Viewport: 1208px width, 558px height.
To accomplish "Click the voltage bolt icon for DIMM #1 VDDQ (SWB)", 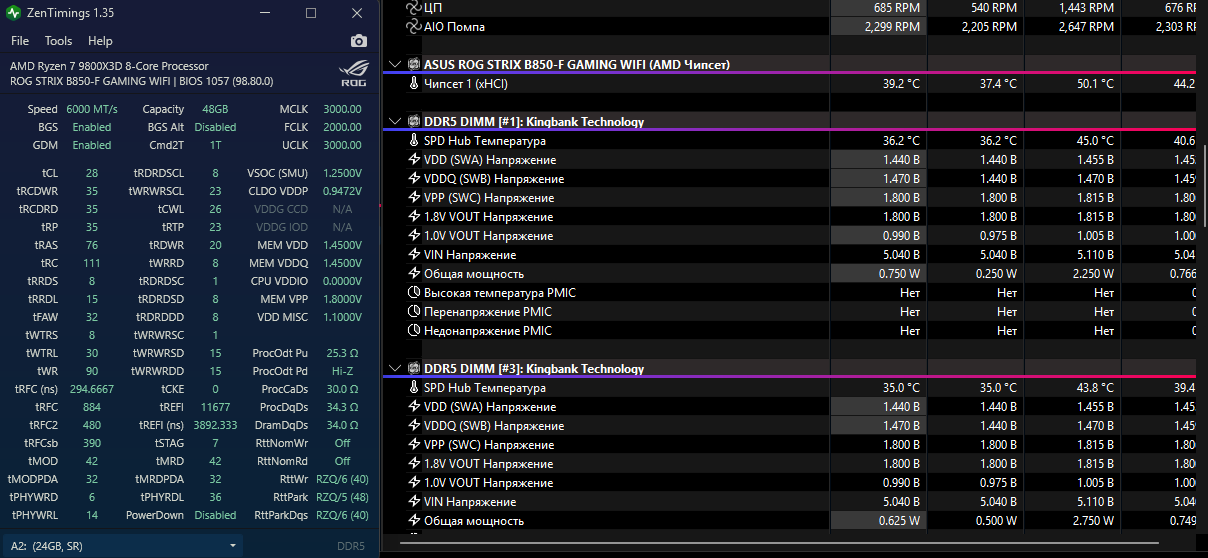I will tap(414, 179).
